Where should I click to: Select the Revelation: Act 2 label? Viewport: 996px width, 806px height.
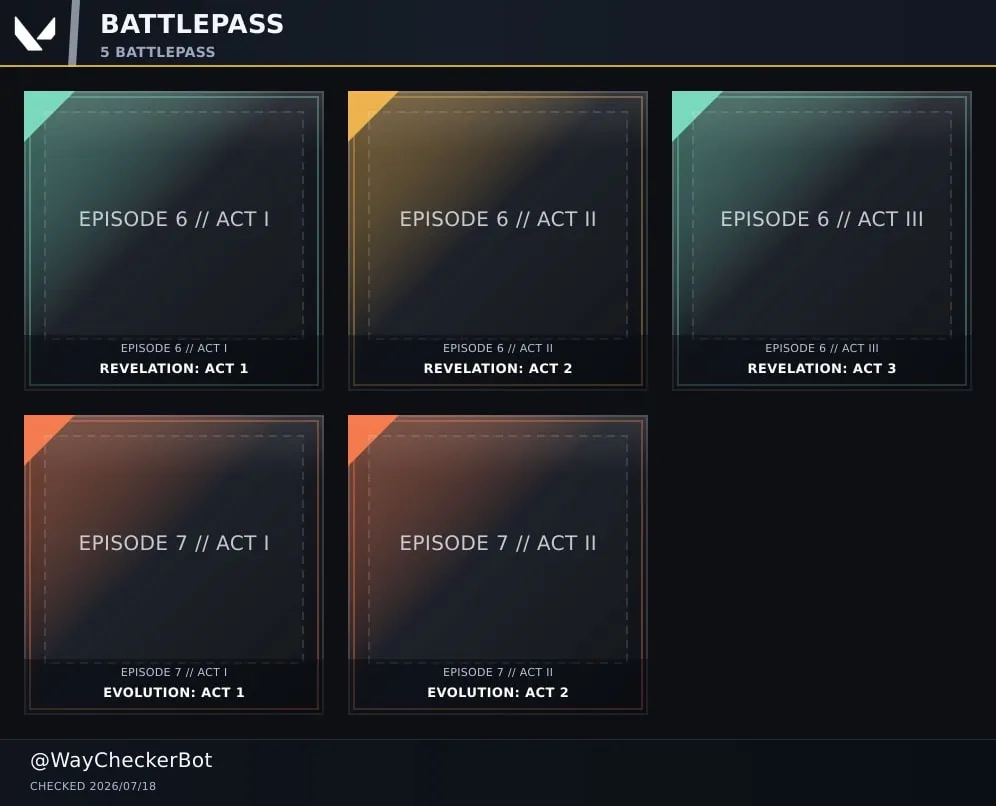[497, 368]
